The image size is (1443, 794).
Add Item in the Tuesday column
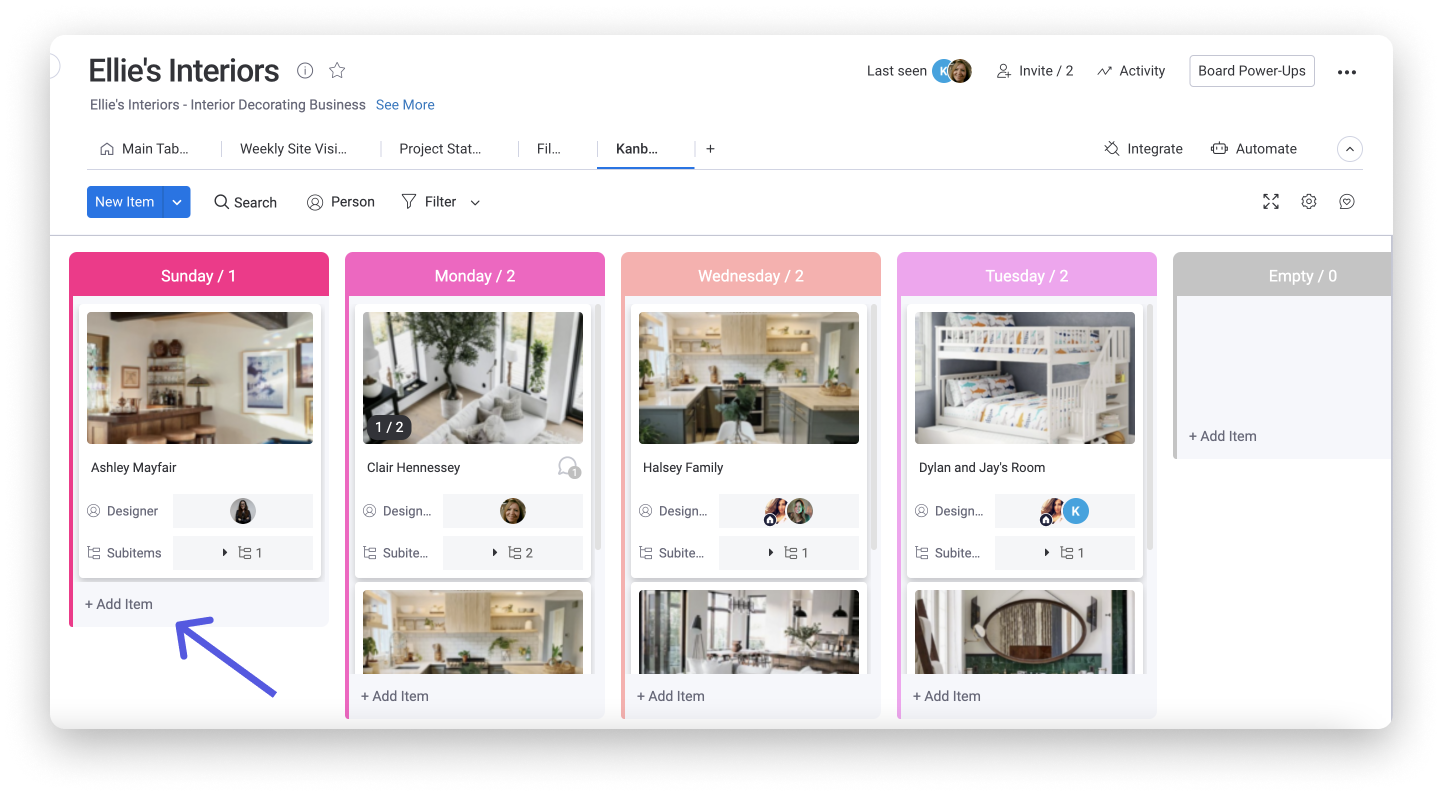(x=947, y=696)
